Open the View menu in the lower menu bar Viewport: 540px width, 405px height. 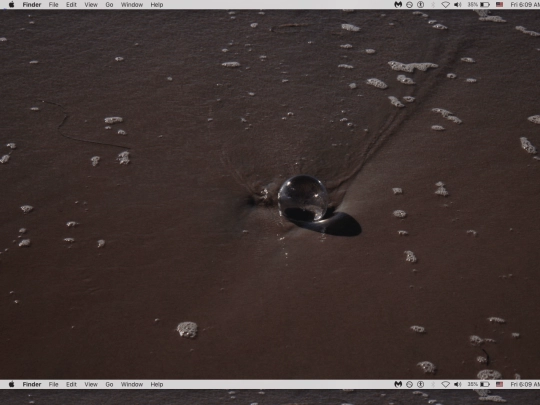click(91, 384)
